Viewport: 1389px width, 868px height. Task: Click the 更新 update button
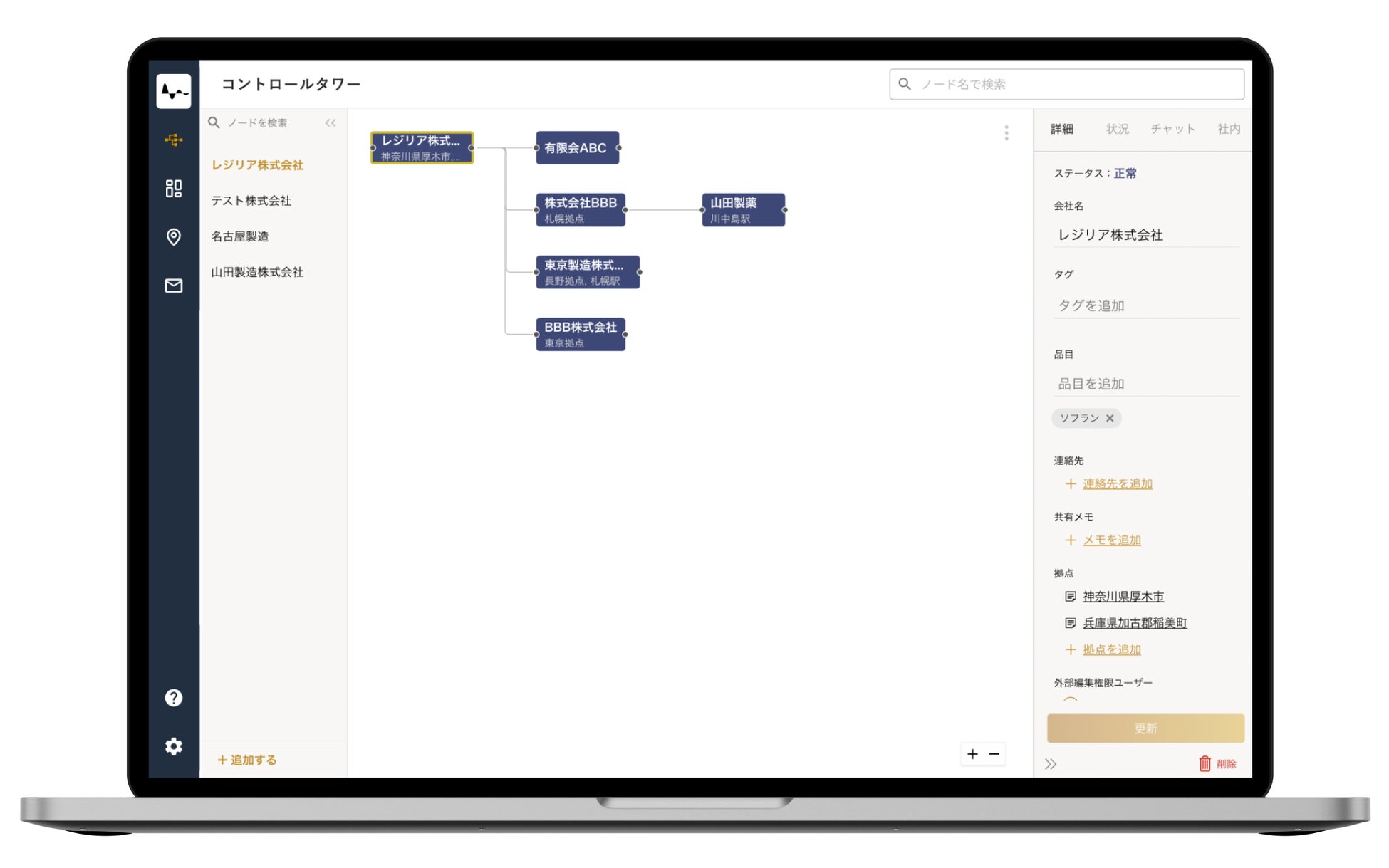click(x=1145, y=728)
